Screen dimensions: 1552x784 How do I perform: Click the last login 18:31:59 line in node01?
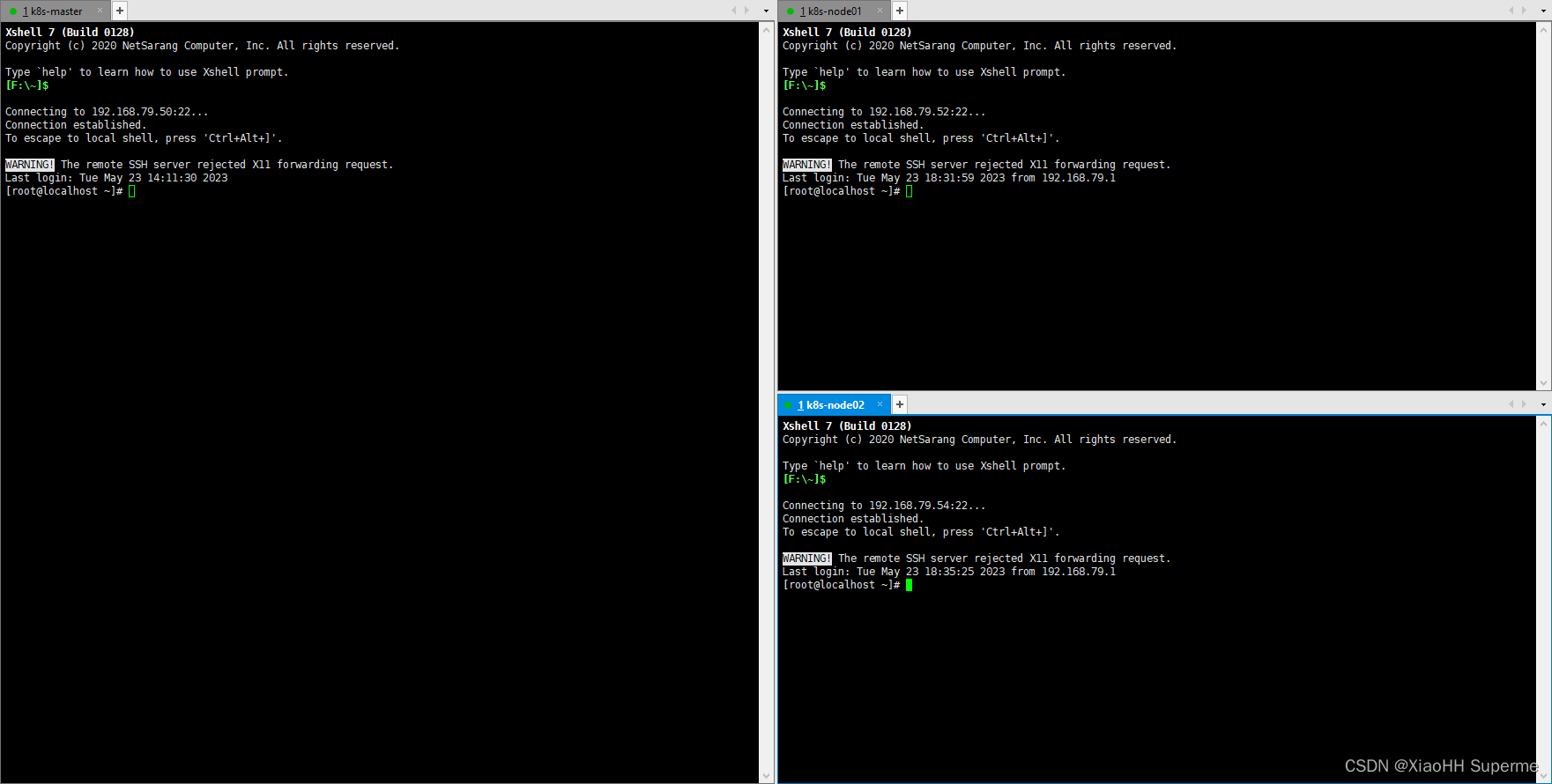pyautogui.click(x=949, y=178)
